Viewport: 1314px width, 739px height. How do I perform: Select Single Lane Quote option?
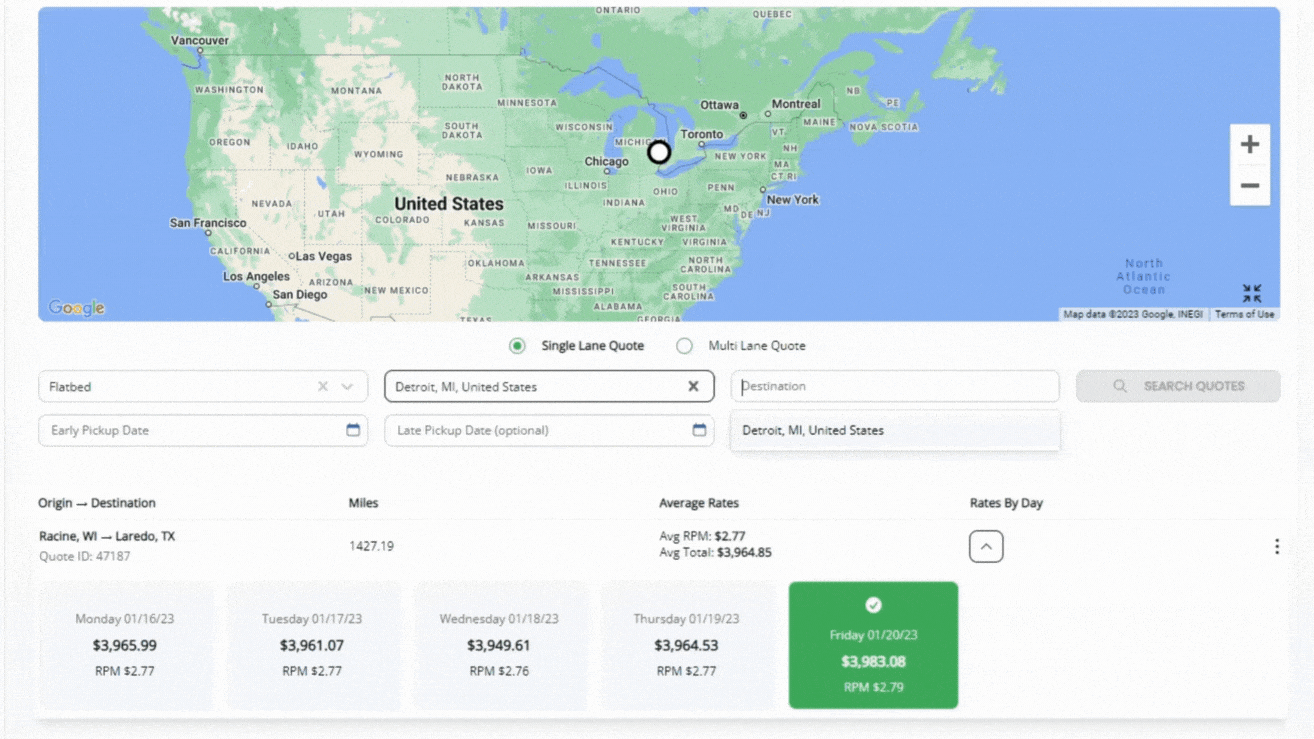517,346
